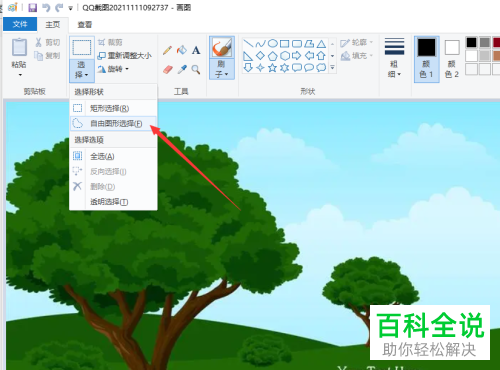The image size is (500, 370).
Task: Click the Save floppy icon in title bar
Action: coord(33,7)
